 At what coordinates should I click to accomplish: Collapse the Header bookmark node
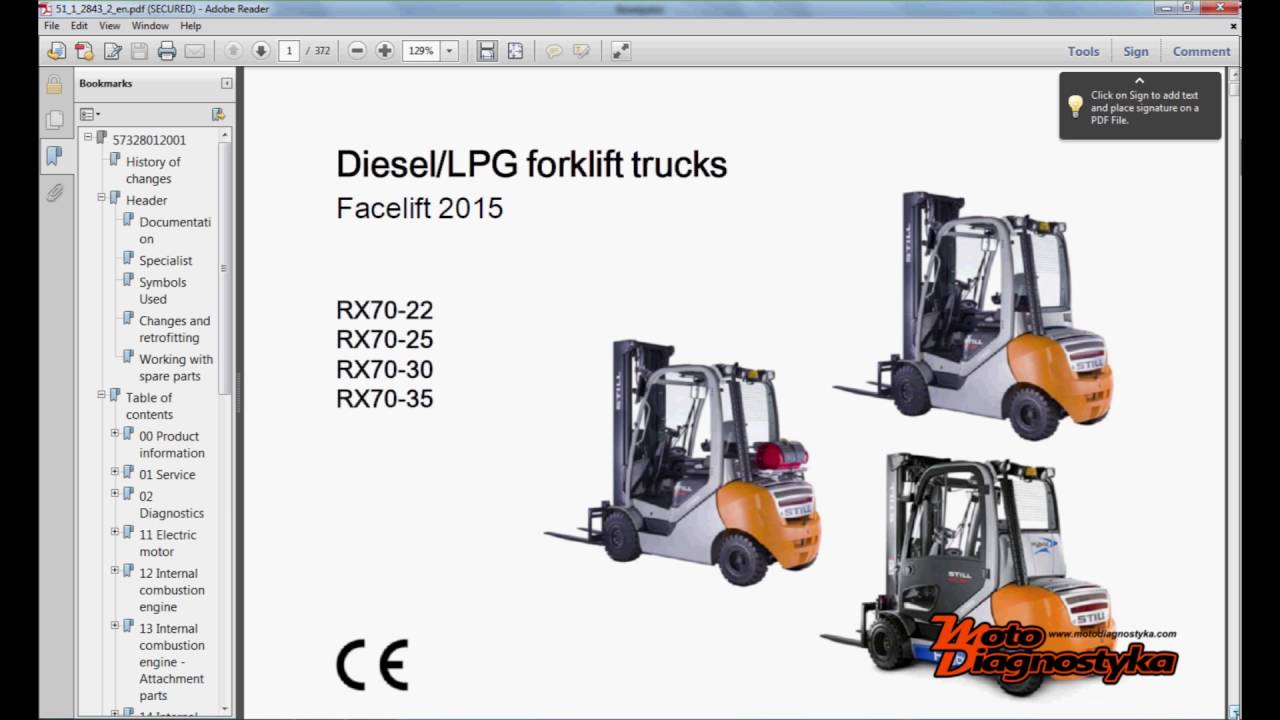(101, 198)
